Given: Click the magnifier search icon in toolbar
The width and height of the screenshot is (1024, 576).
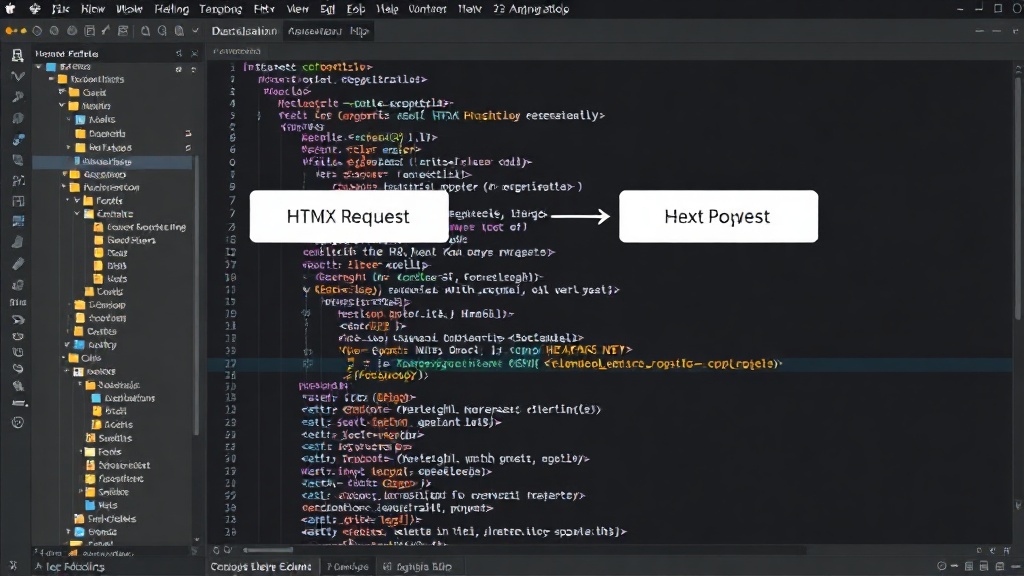Looking at the screenshot, I should pos(161,31).
